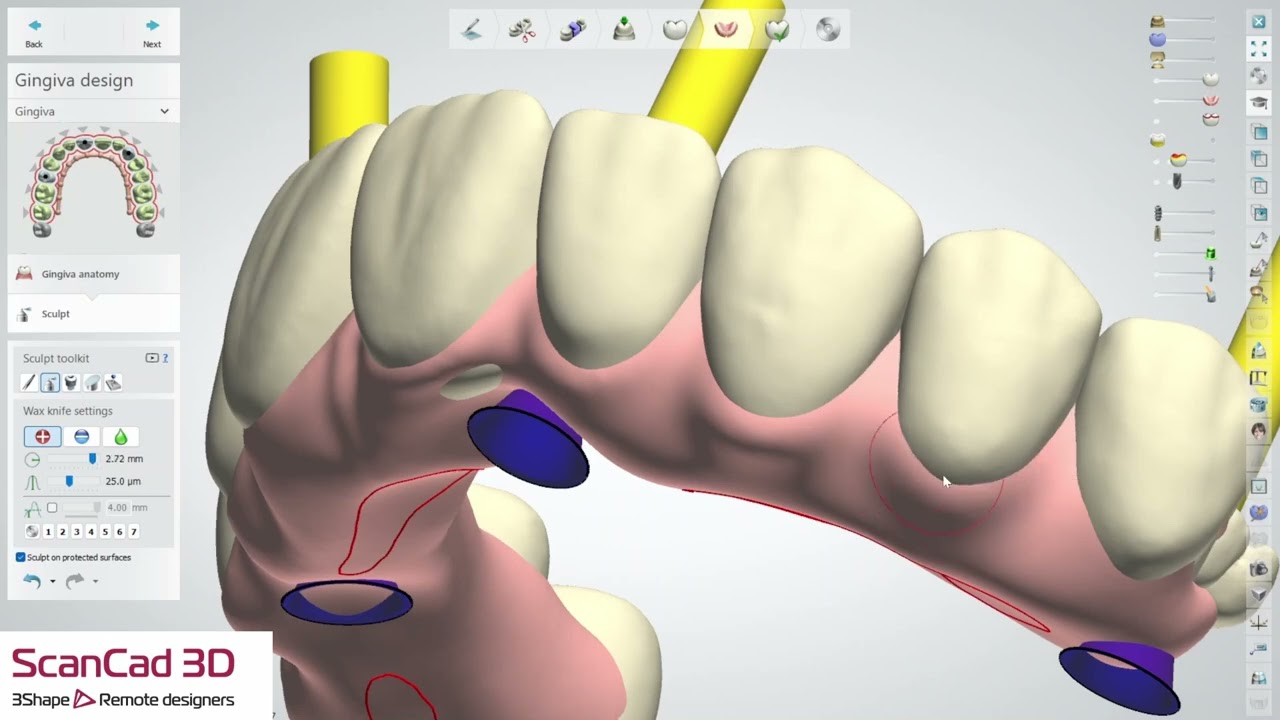Go to the Back step
Image resolution: width=1280 pixels, height=720 pixels.
pos(34,32)
